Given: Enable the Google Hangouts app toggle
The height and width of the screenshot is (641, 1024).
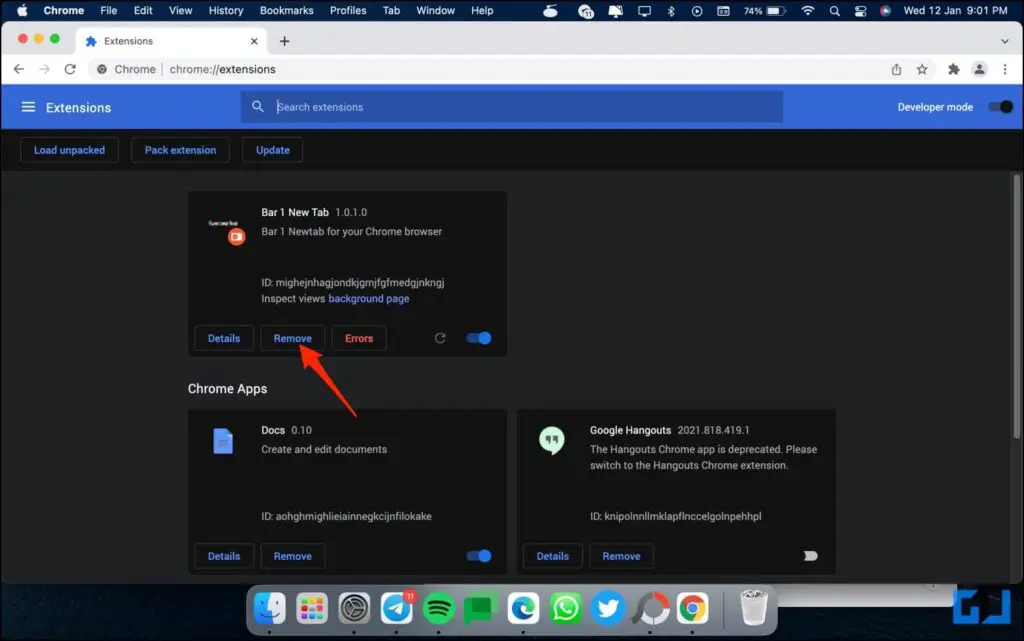Looking at the screenshot, I should click(x=810, y=555).
